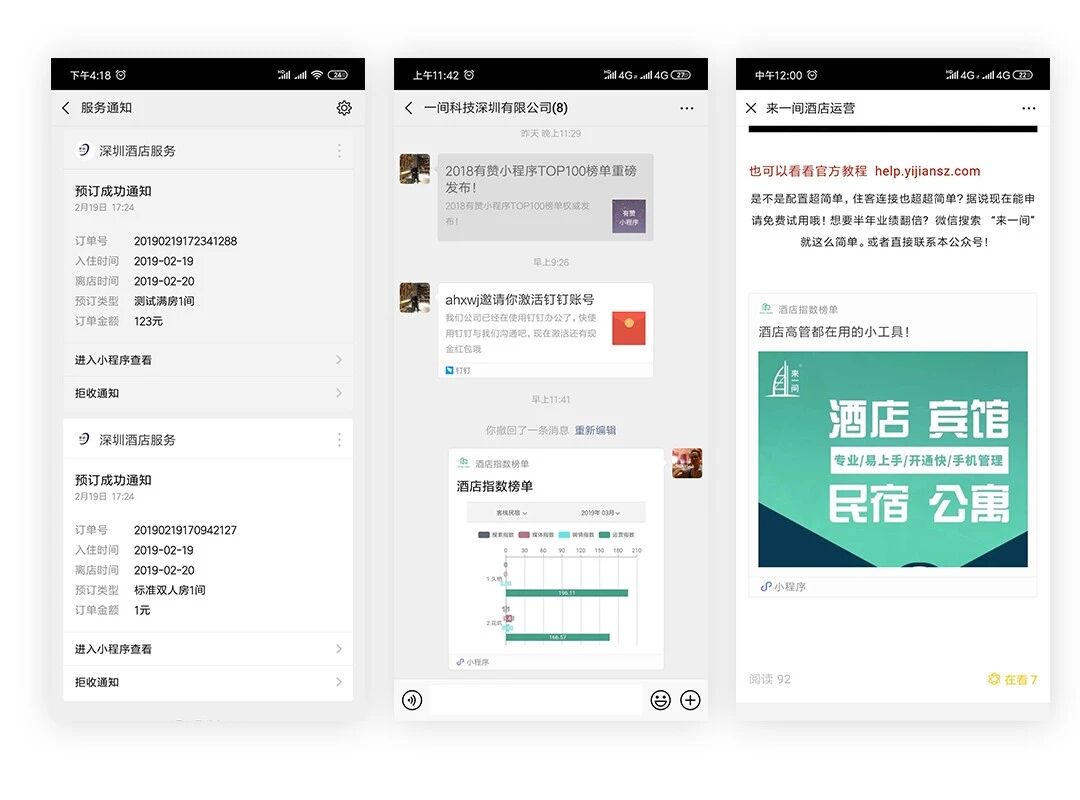Select order number 20190219170942127
The height and width of the screenshot is (800, 1080).
pos(185,530)
